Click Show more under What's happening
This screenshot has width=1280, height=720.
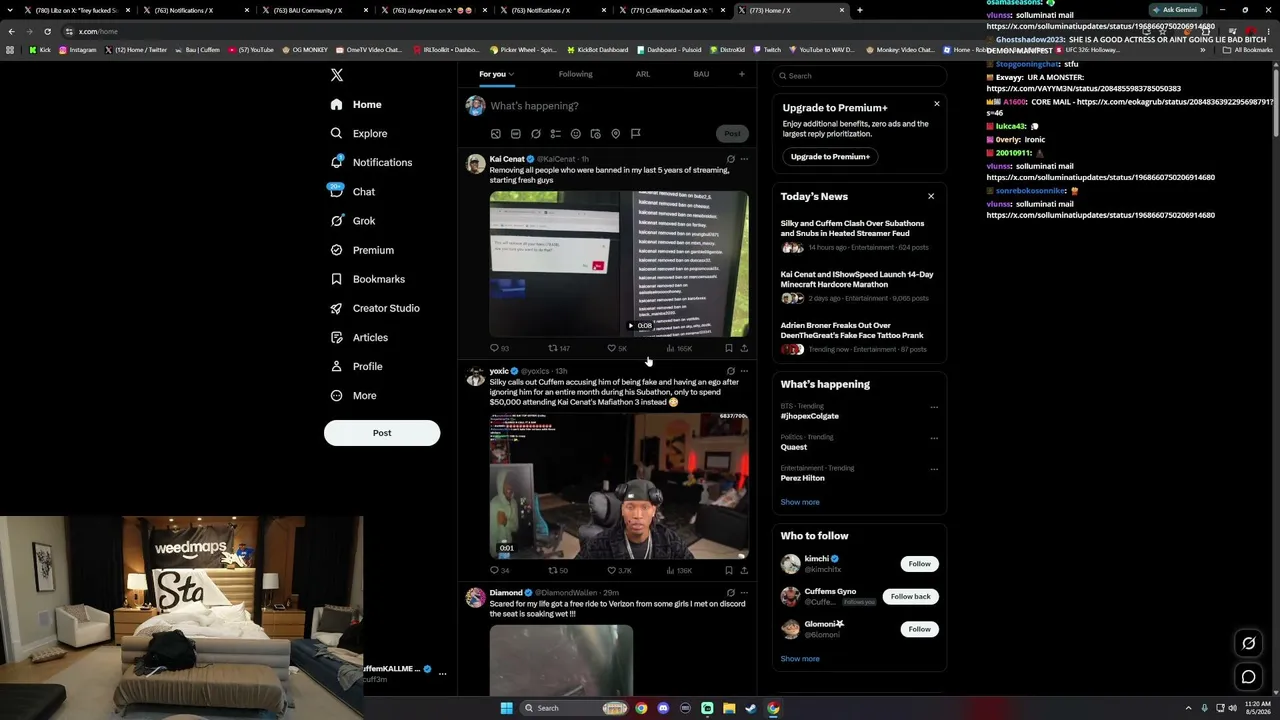pyautogui.click(x=800, y=502)
